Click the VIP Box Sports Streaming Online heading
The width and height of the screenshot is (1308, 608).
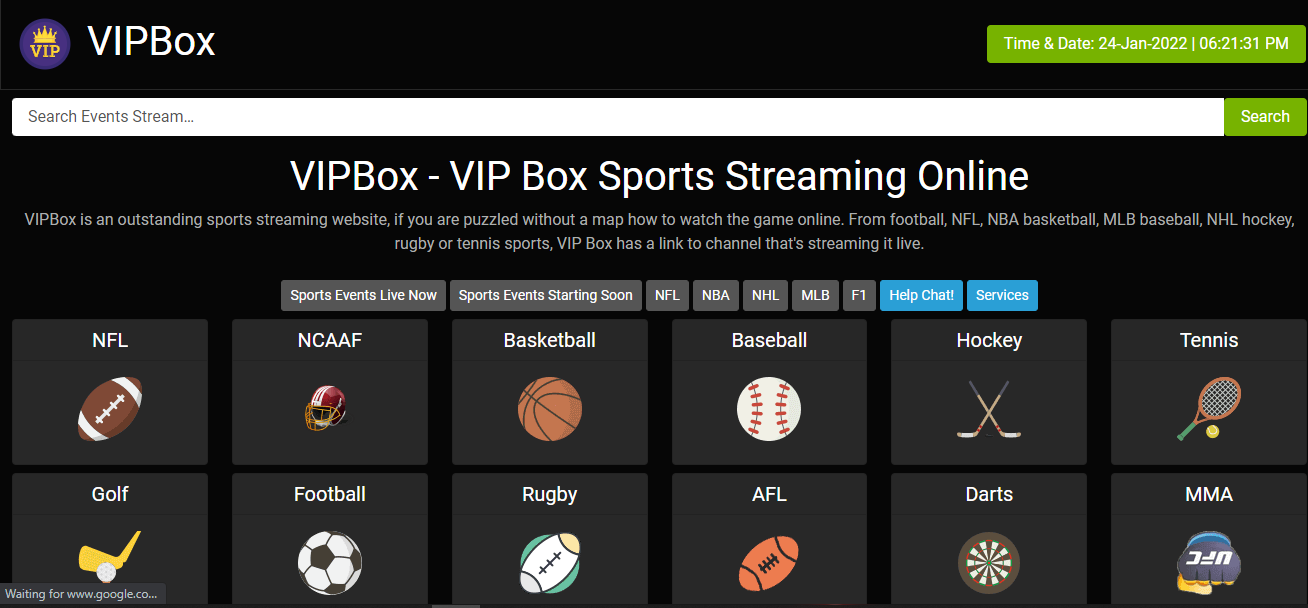(x=659, y=176)
